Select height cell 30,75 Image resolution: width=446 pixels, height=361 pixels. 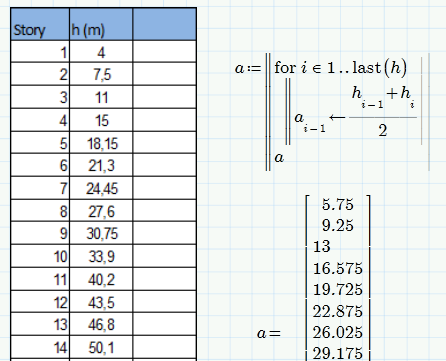(x=101, y=233)
